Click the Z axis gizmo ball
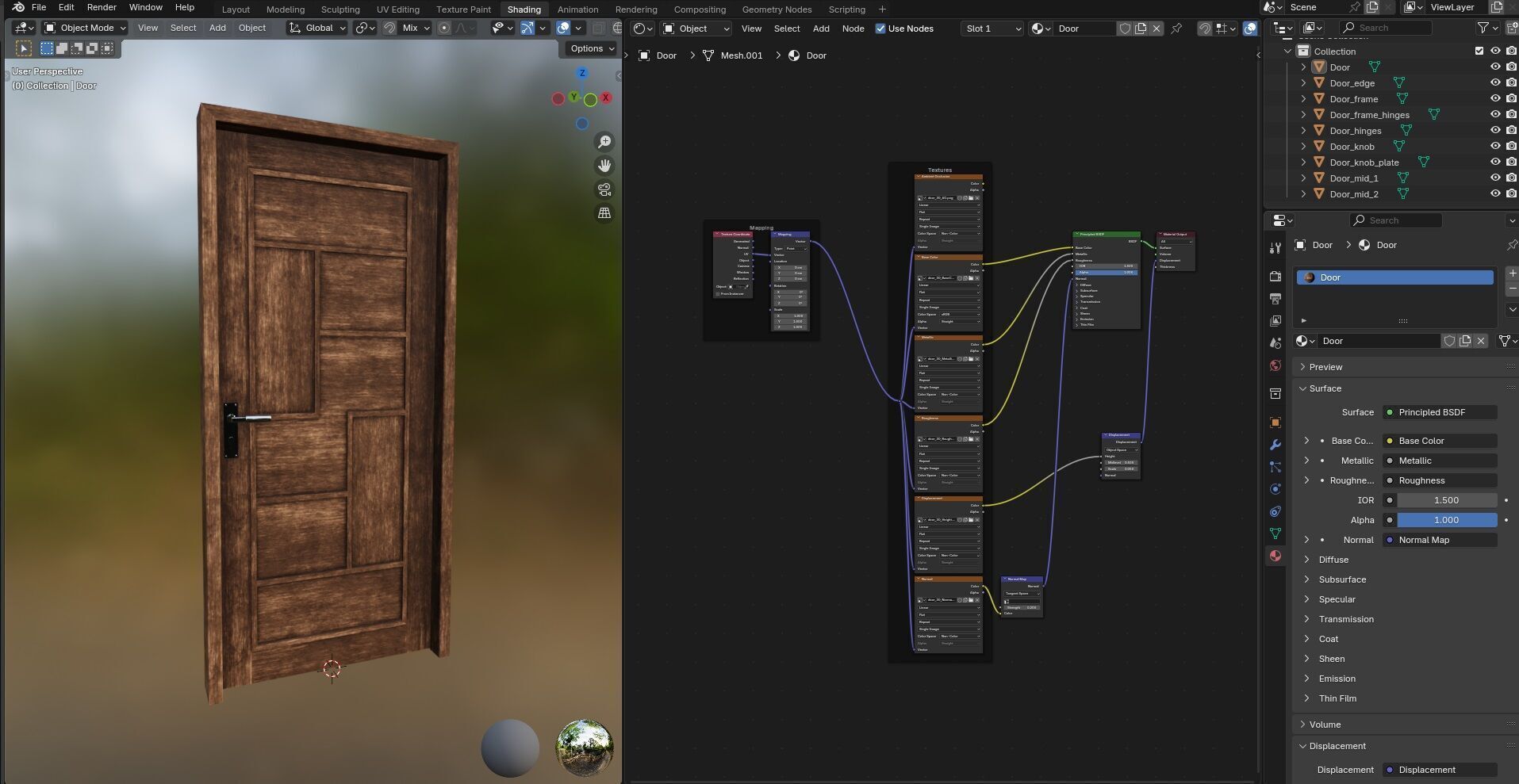1519x784 pixels. click(582, 73)
